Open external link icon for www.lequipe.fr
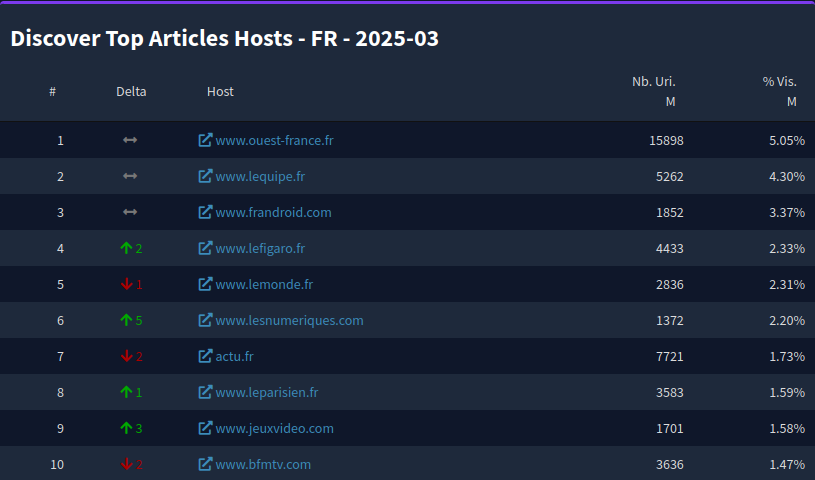Image resolution: width=815 pixels, height=480 pixels. pyautogui.click(x=205, y=176)
